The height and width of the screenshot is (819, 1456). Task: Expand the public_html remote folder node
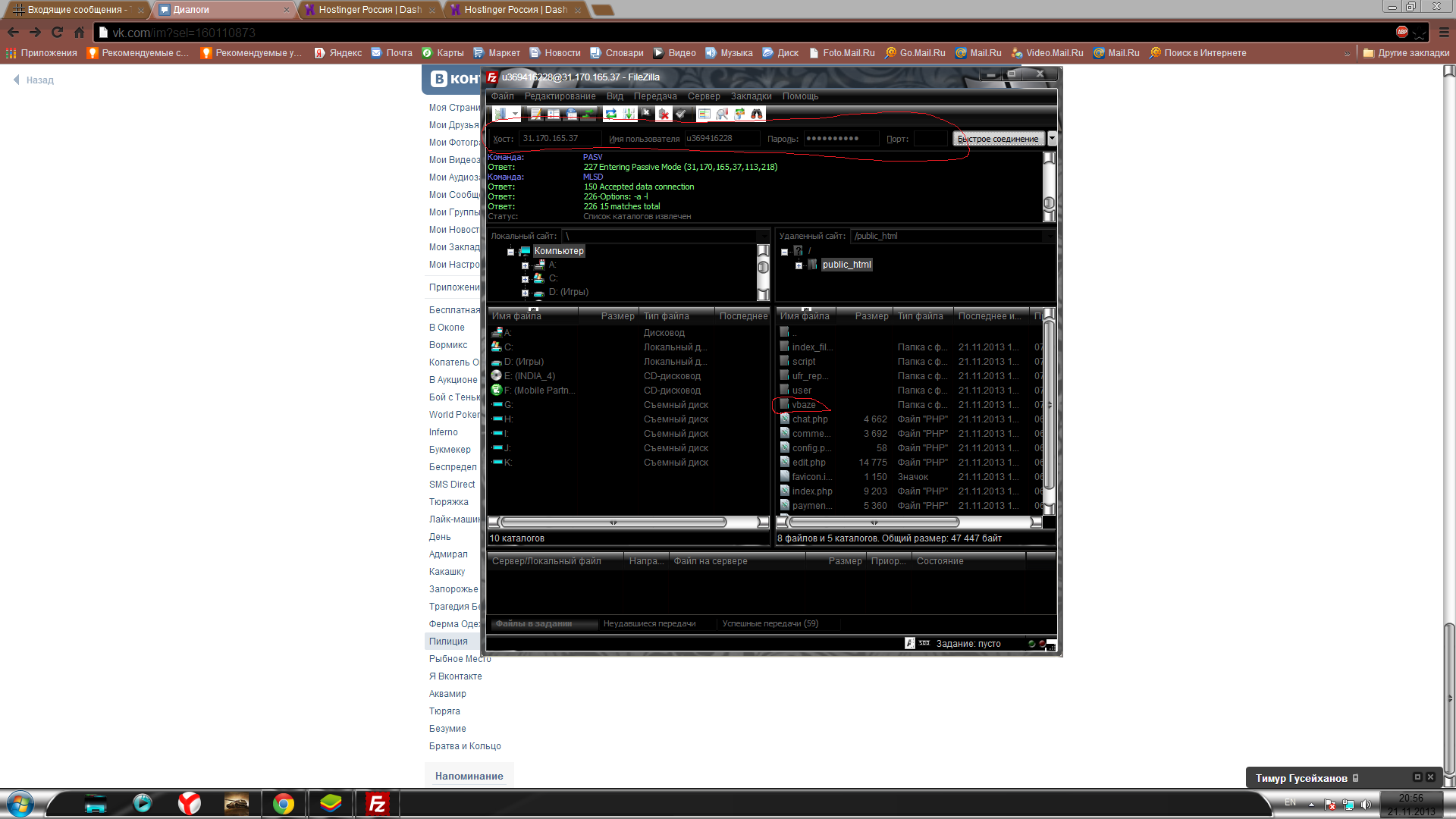coord(799,265)
